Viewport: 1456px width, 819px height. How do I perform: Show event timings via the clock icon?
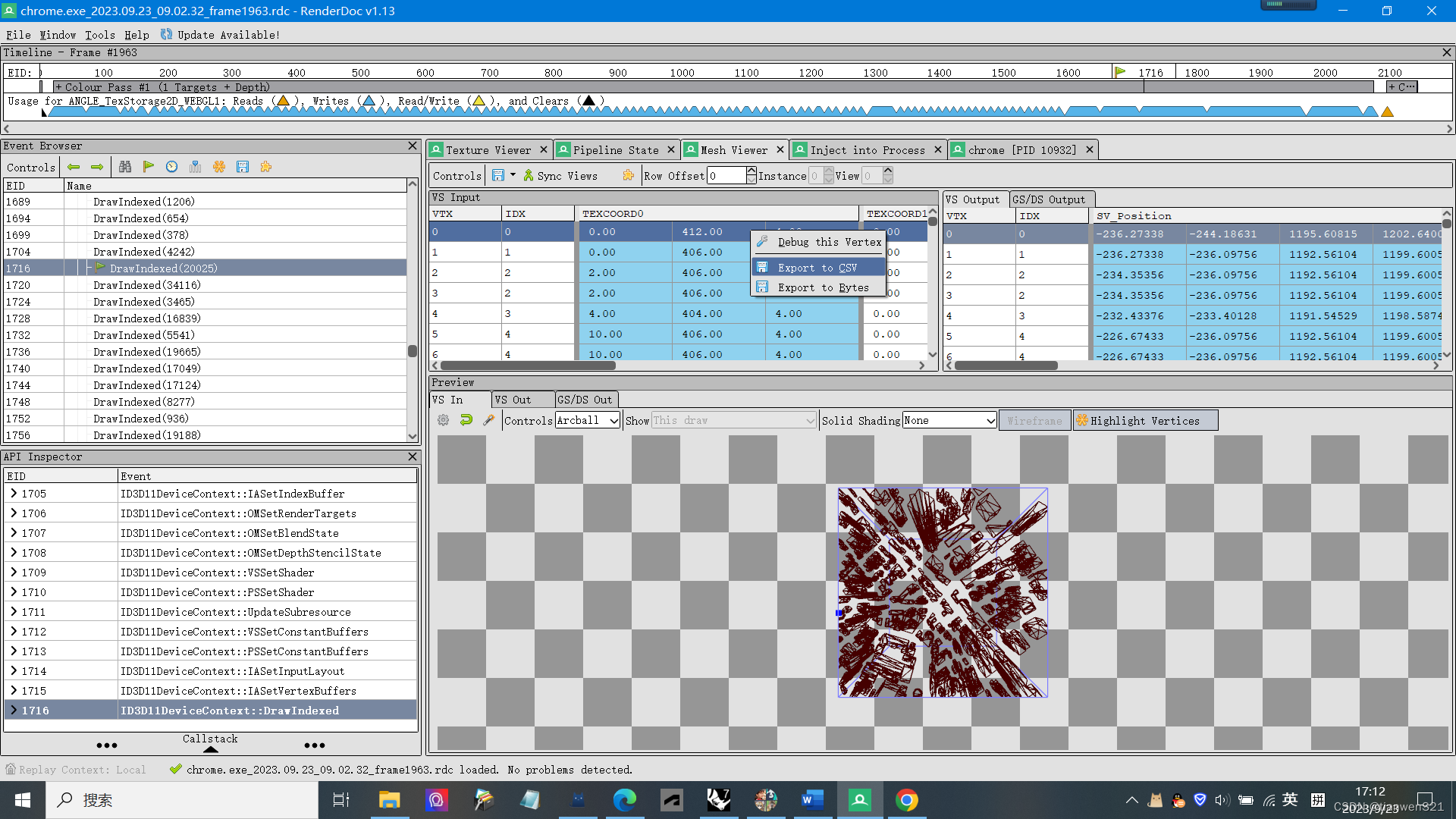click(x=171, y=167)
